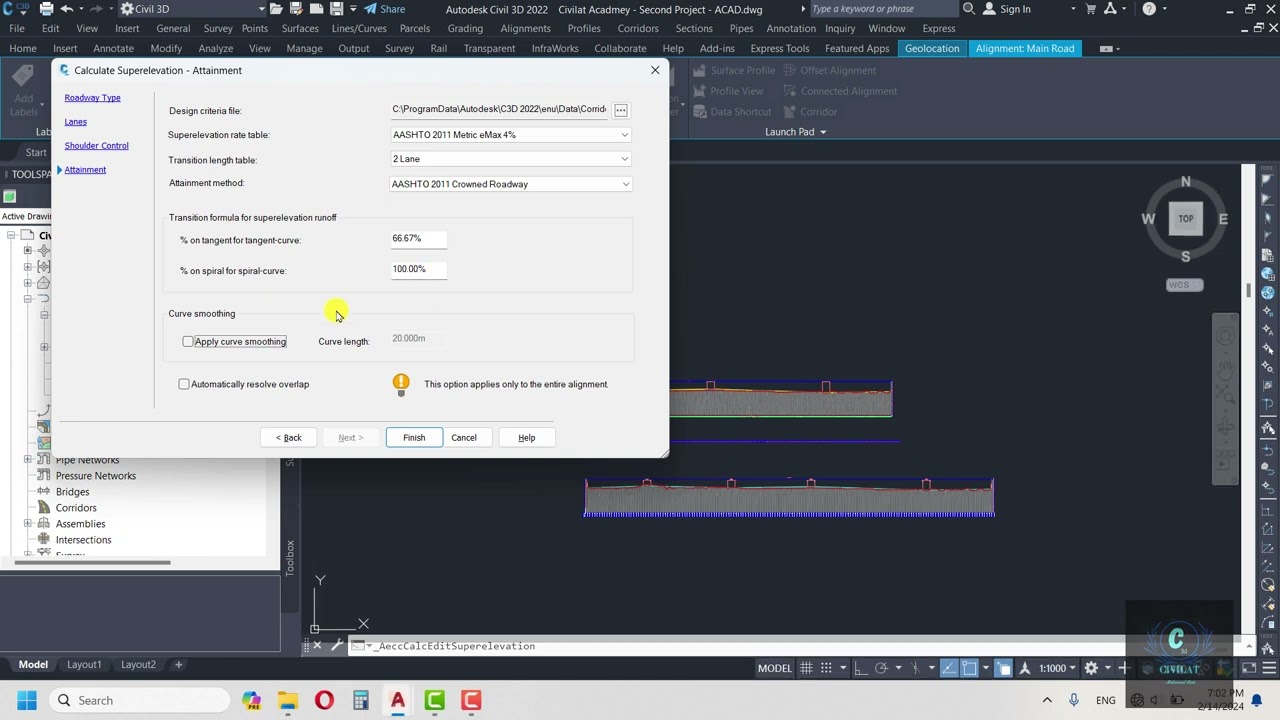
Task: Open the Shoulder Control step link
Action: pyautogui.click(x=96, y=146)
